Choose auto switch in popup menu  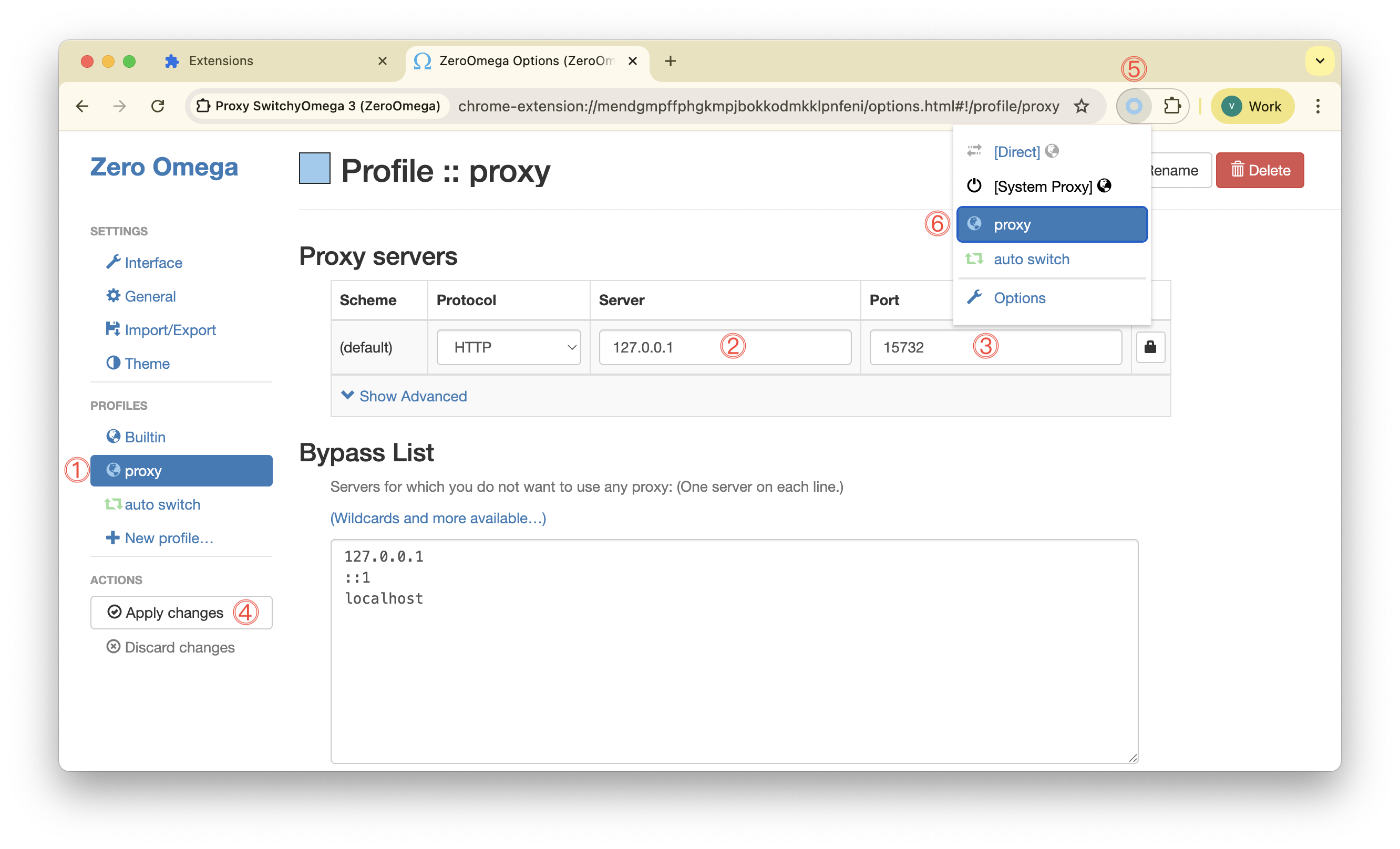(1052, 259)
